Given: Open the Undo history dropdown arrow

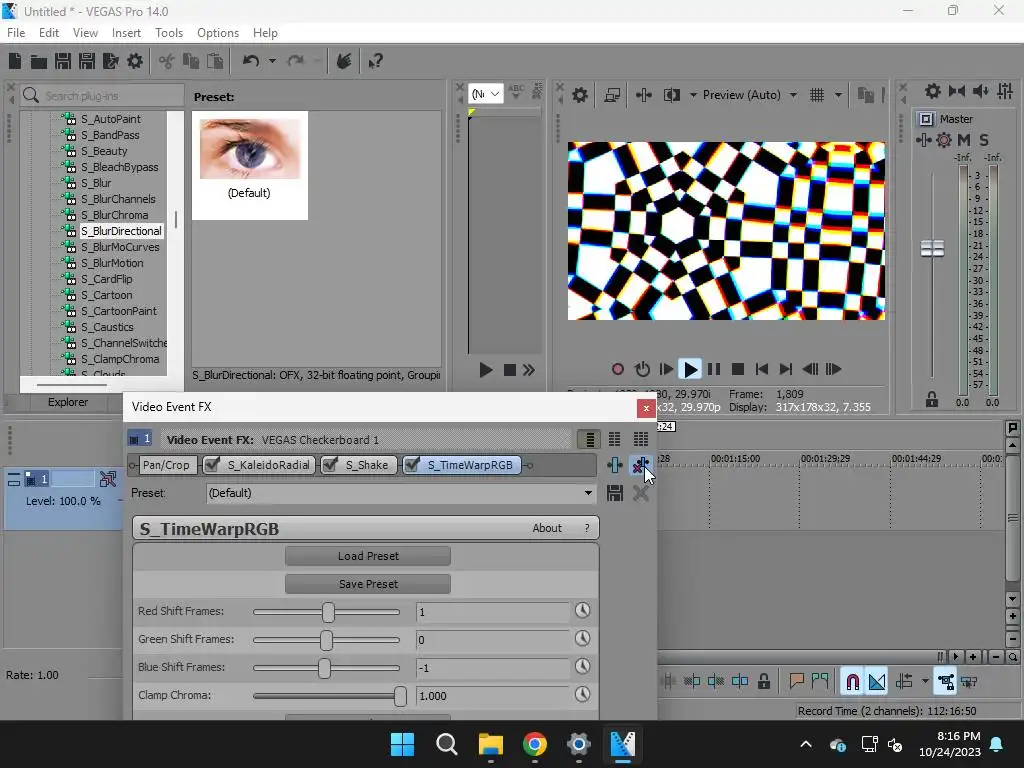Looking at the screenshot, I should 272,61.
